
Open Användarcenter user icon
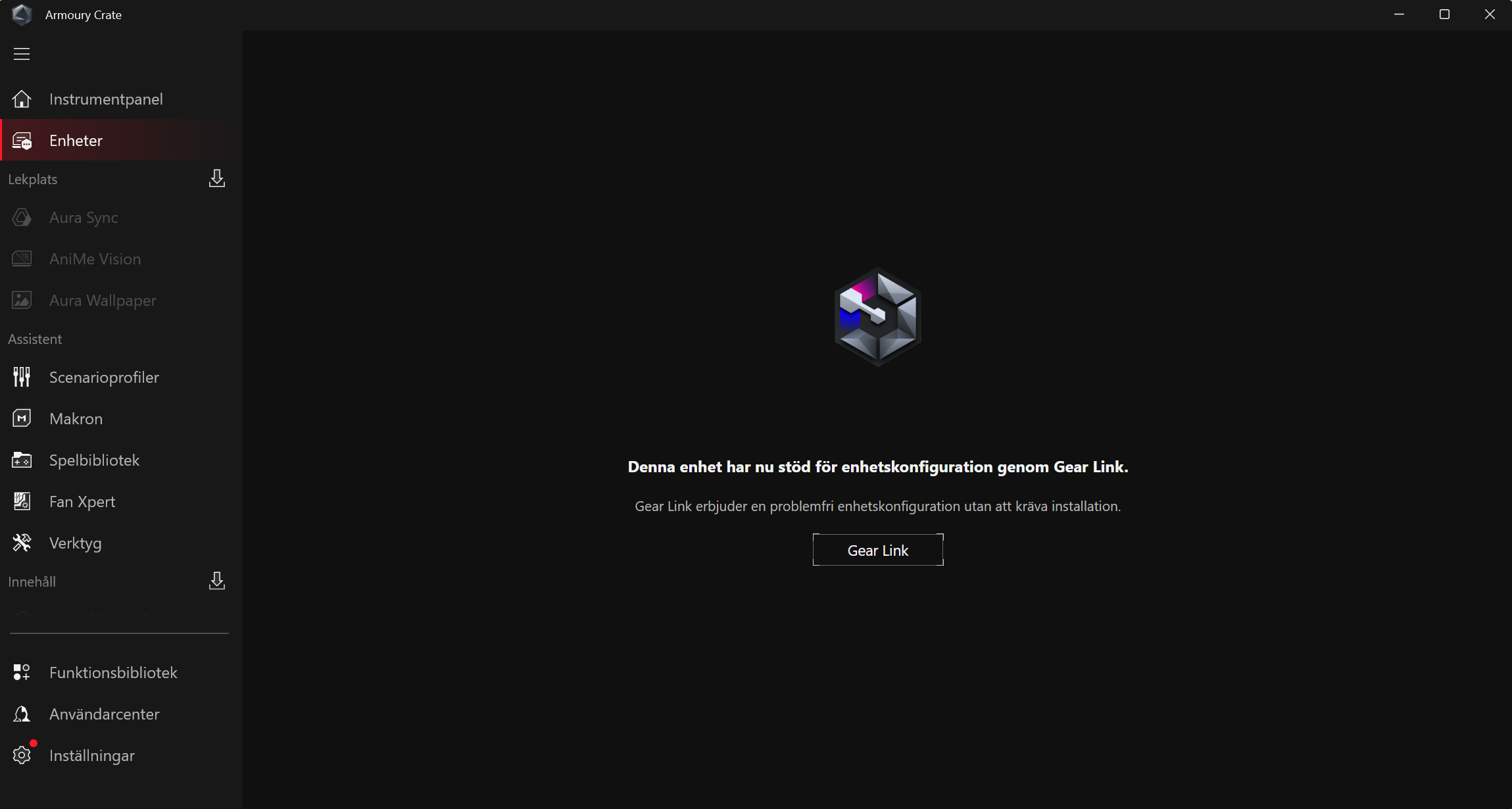point(22,714)
